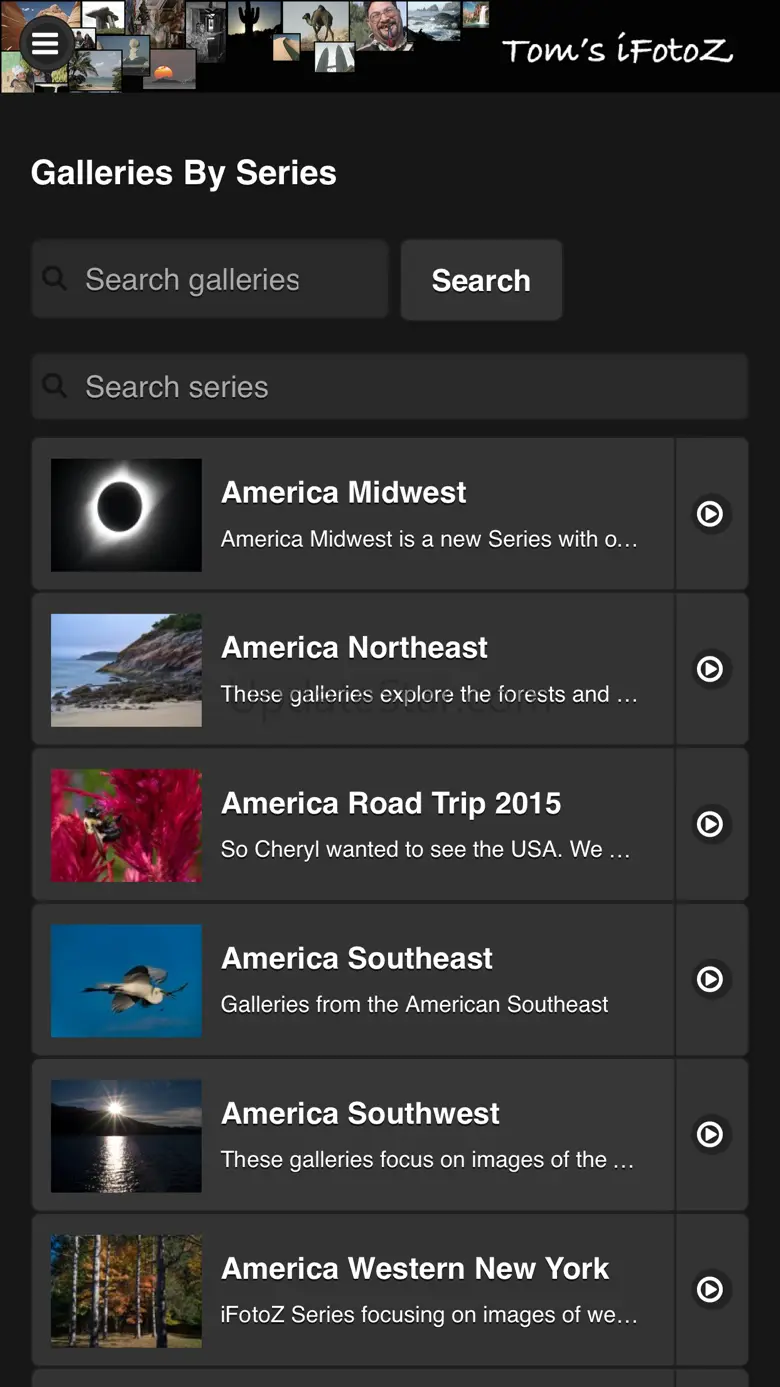
Task: Click the play arrow icon for America Midwest
Action: [x=710, y=514]
